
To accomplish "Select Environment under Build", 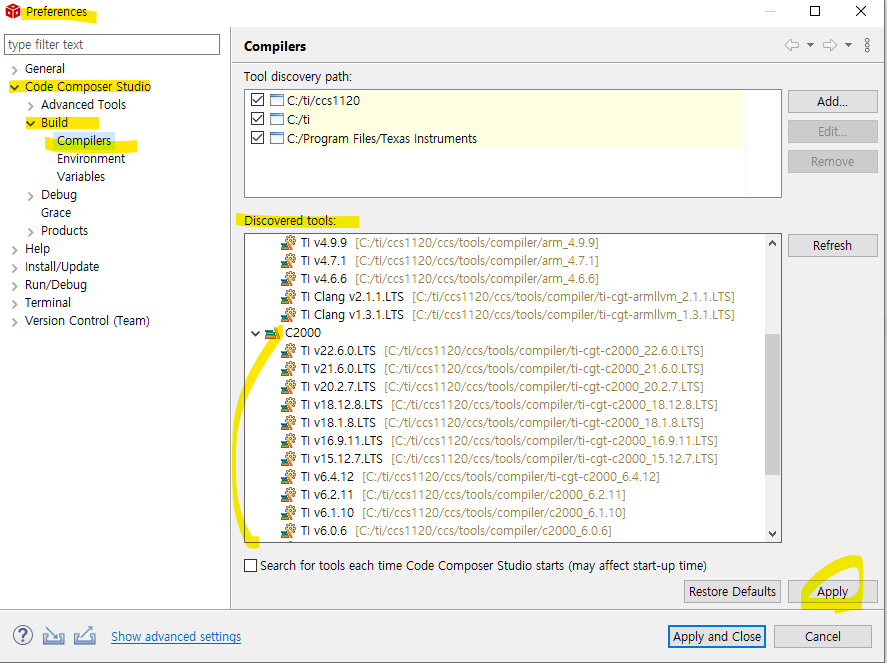I will coord(91,158).
